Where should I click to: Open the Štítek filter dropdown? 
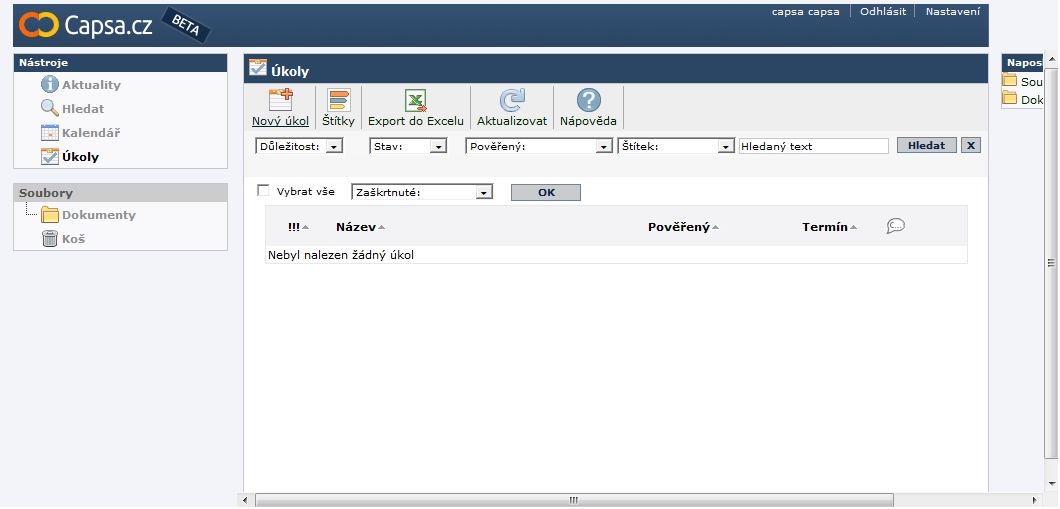[676, 146]
